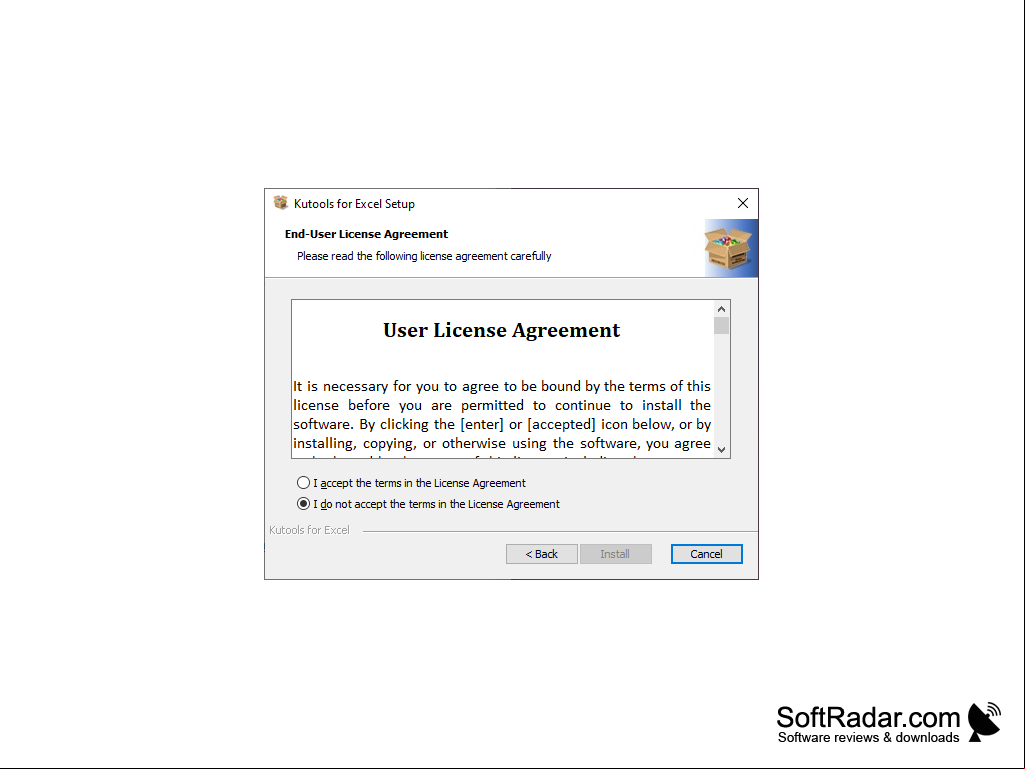Click the SoftRadar satellite dish icon

(984, 722)
